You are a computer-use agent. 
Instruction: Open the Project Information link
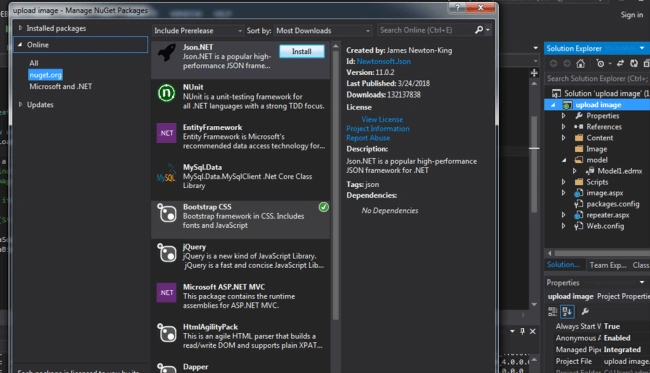pos(378,128)
